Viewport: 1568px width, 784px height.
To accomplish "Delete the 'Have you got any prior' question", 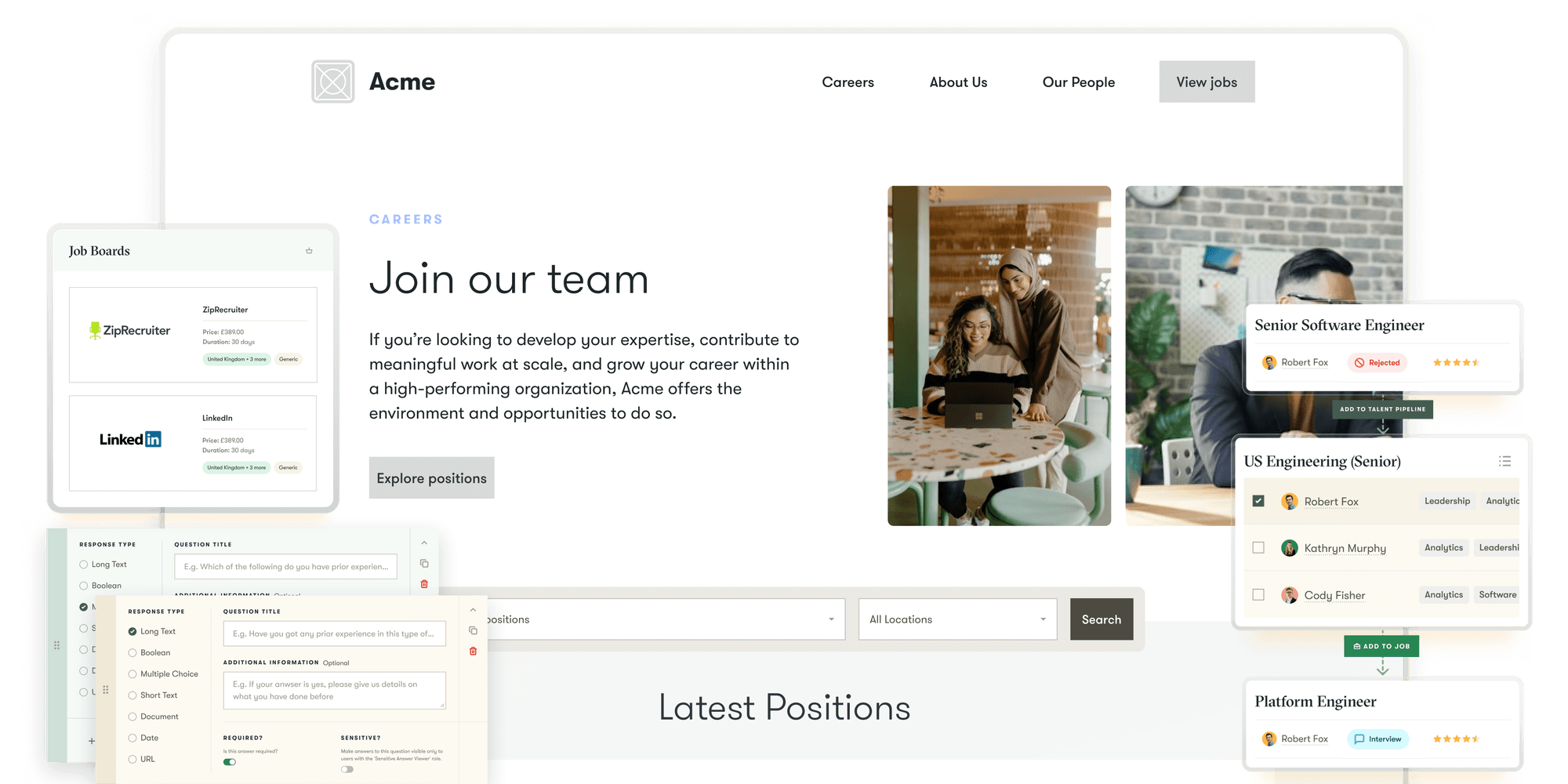I will pos(473,651).
